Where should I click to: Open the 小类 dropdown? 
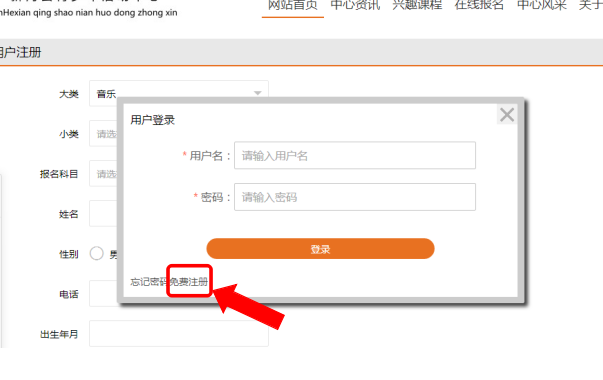[104, 133]
